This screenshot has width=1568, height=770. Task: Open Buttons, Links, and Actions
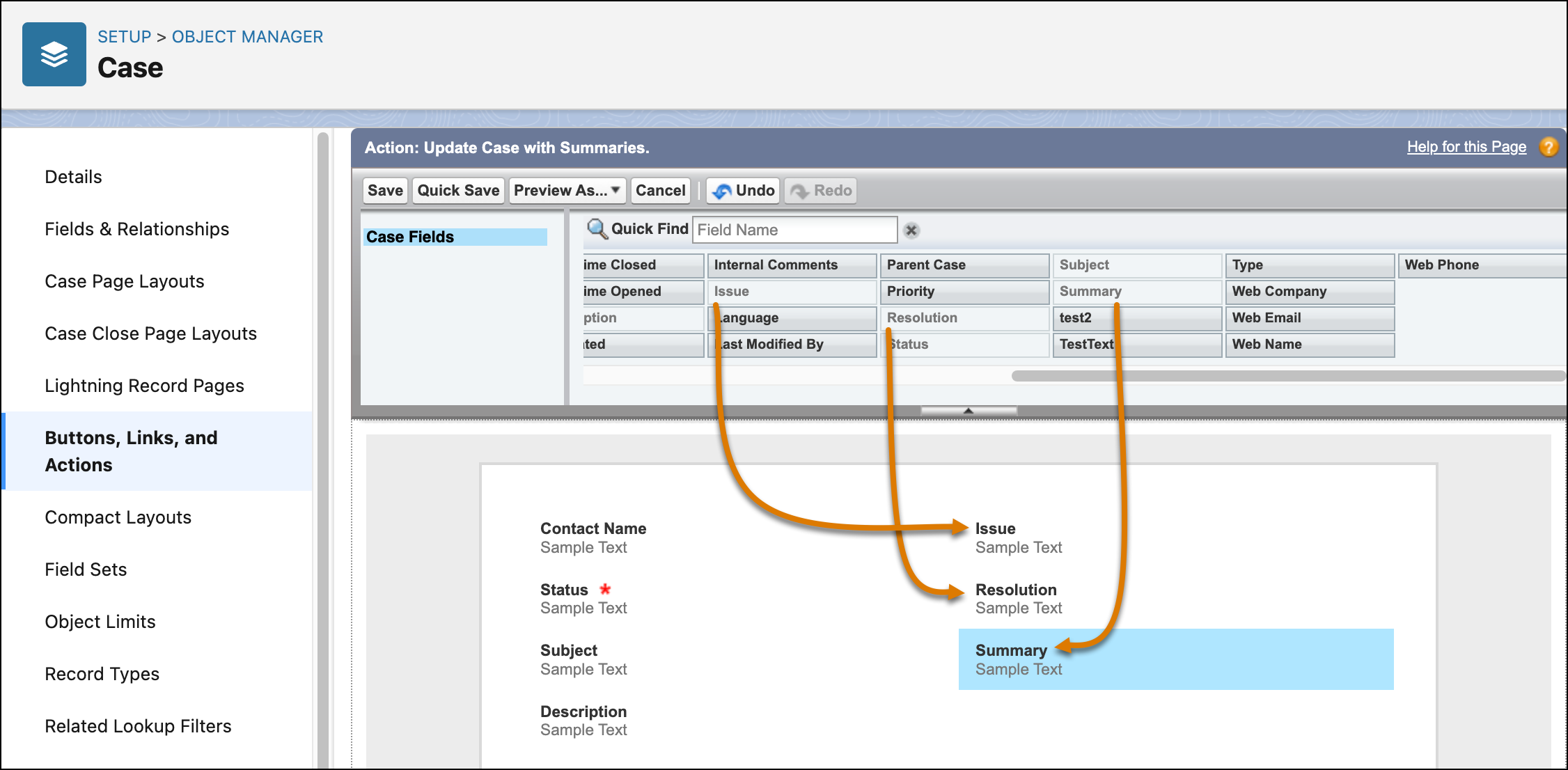coord(131,451)
